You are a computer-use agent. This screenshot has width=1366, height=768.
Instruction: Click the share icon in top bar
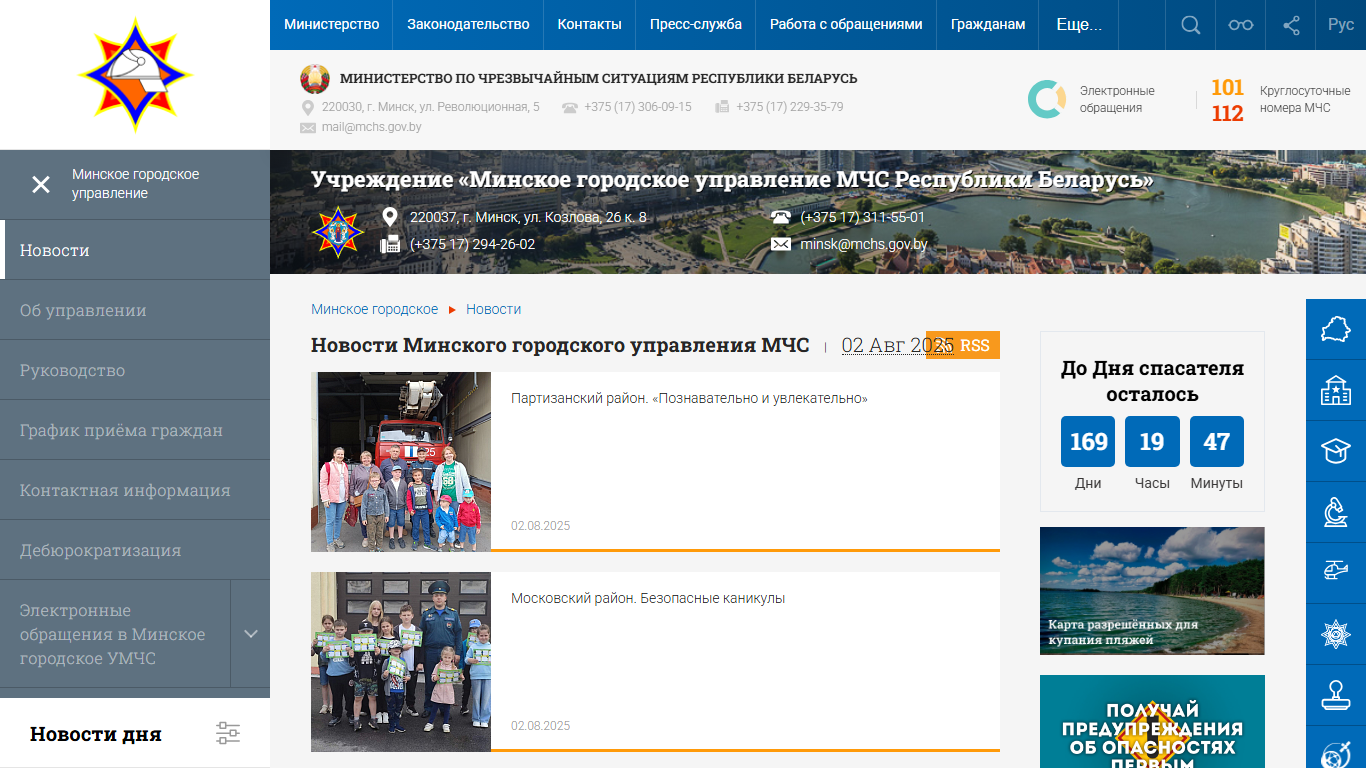tap(1291, 25)
